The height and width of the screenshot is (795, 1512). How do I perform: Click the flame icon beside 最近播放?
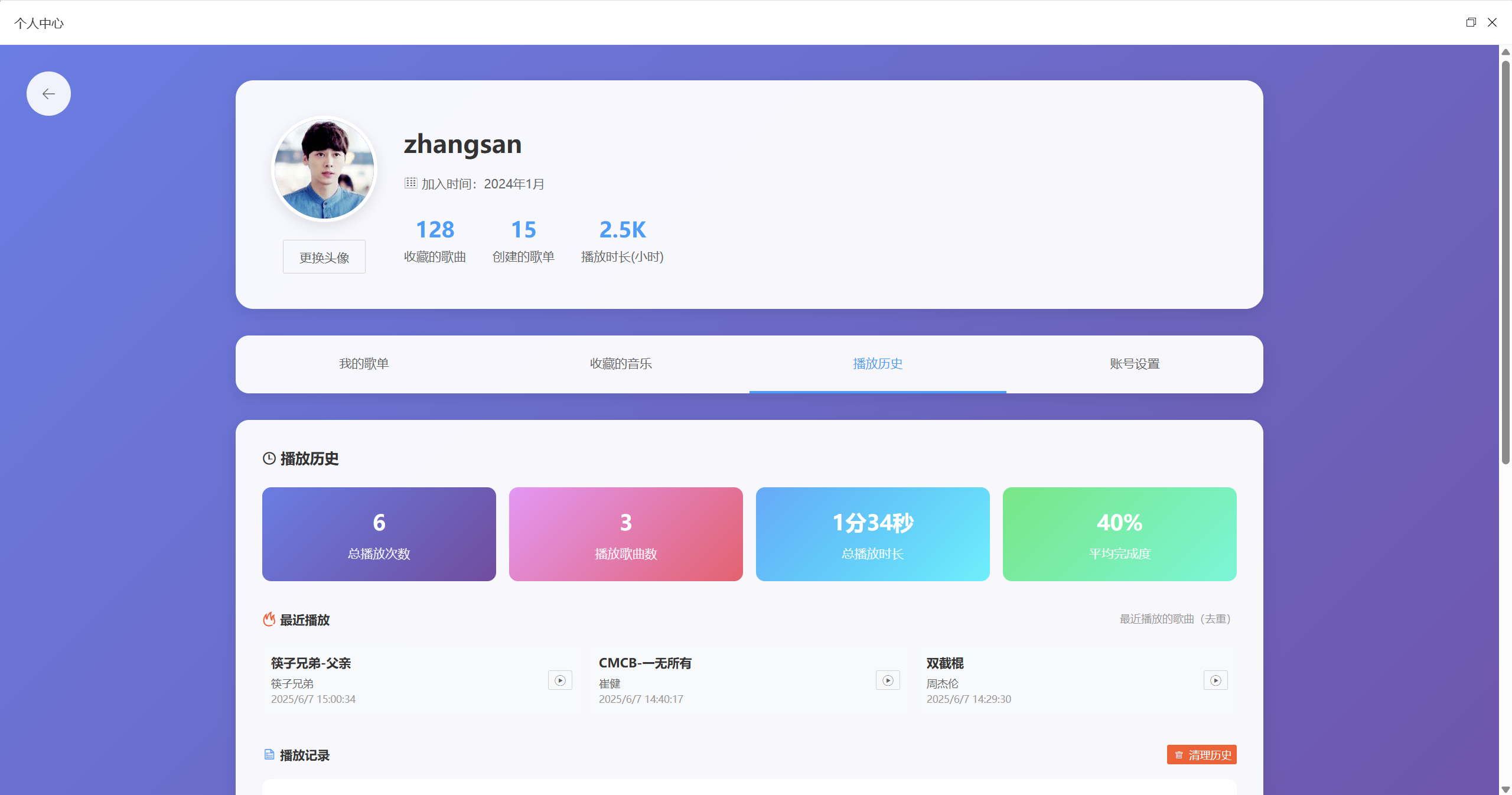[269, 620]
